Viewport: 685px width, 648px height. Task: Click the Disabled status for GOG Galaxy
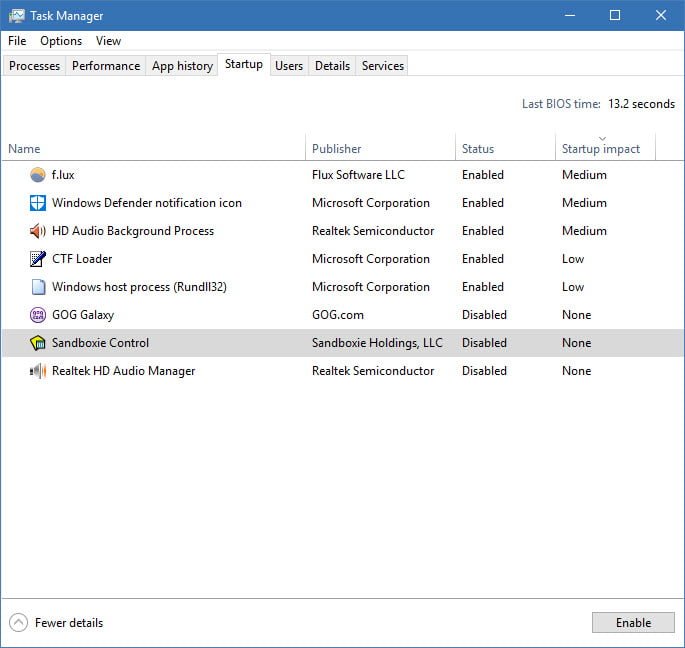click(484, 315)
